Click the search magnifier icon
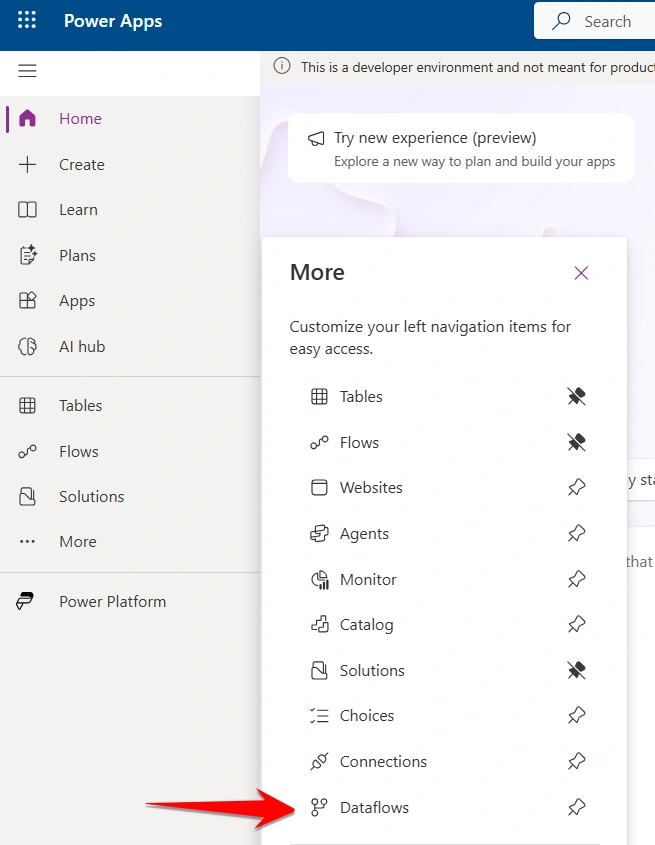 click(x=561, y=21)
